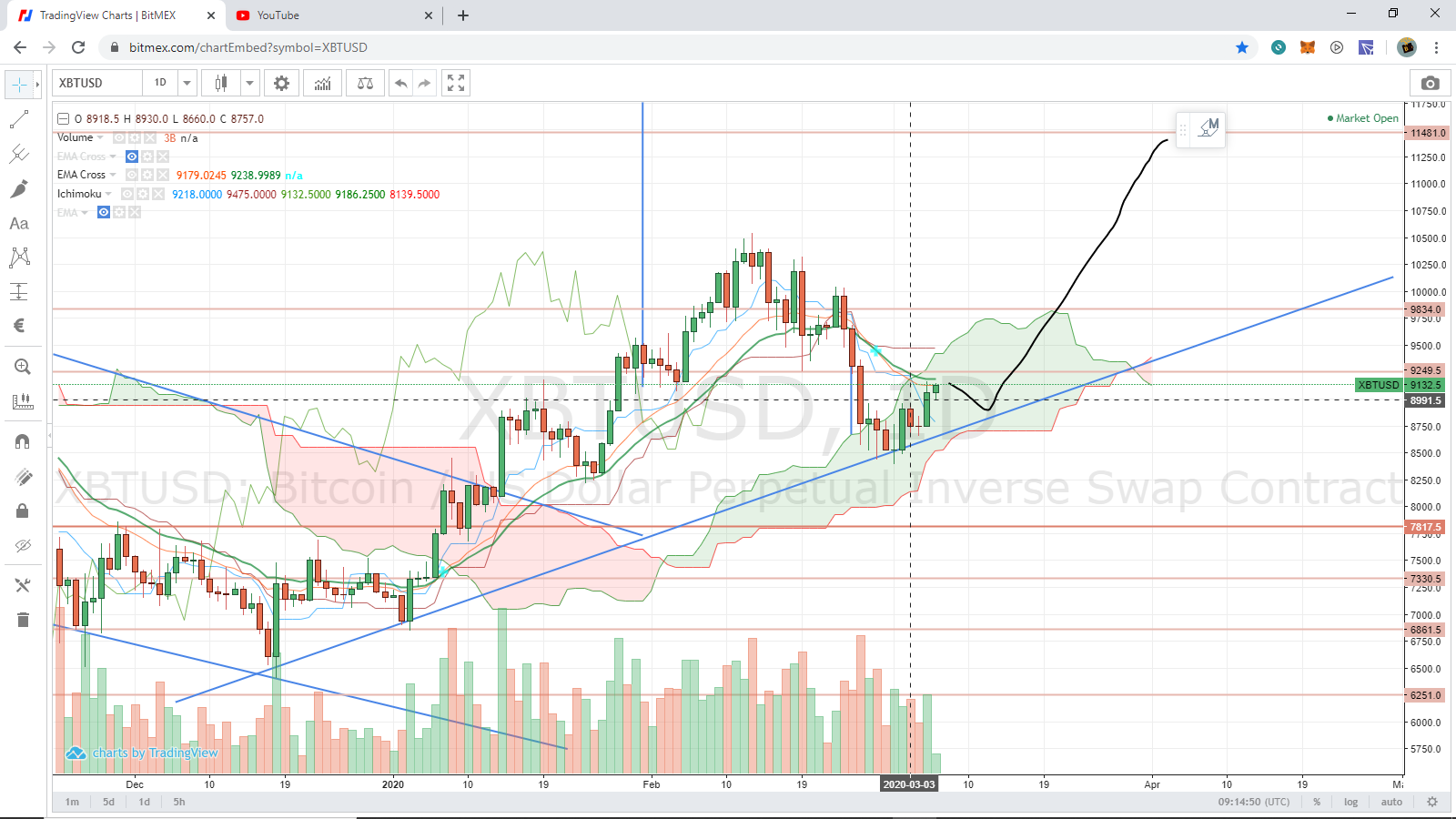The width and height of the screenshot is (1456, 819).
Task: Select the 1m time range
Action: coord(72,802)
